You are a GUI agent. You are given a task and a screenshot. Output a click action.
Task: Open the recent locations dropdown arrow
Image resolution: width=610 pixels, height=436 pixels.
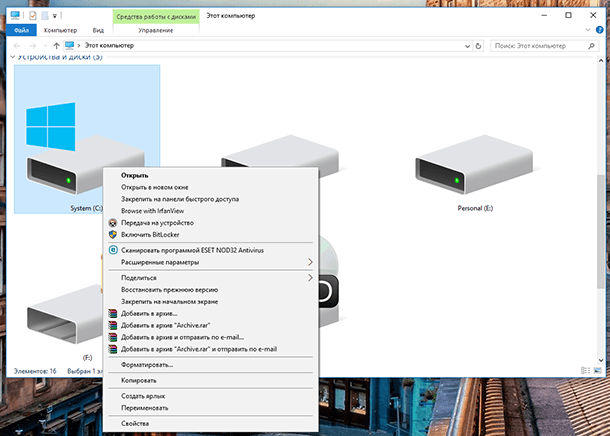(45, 46)
